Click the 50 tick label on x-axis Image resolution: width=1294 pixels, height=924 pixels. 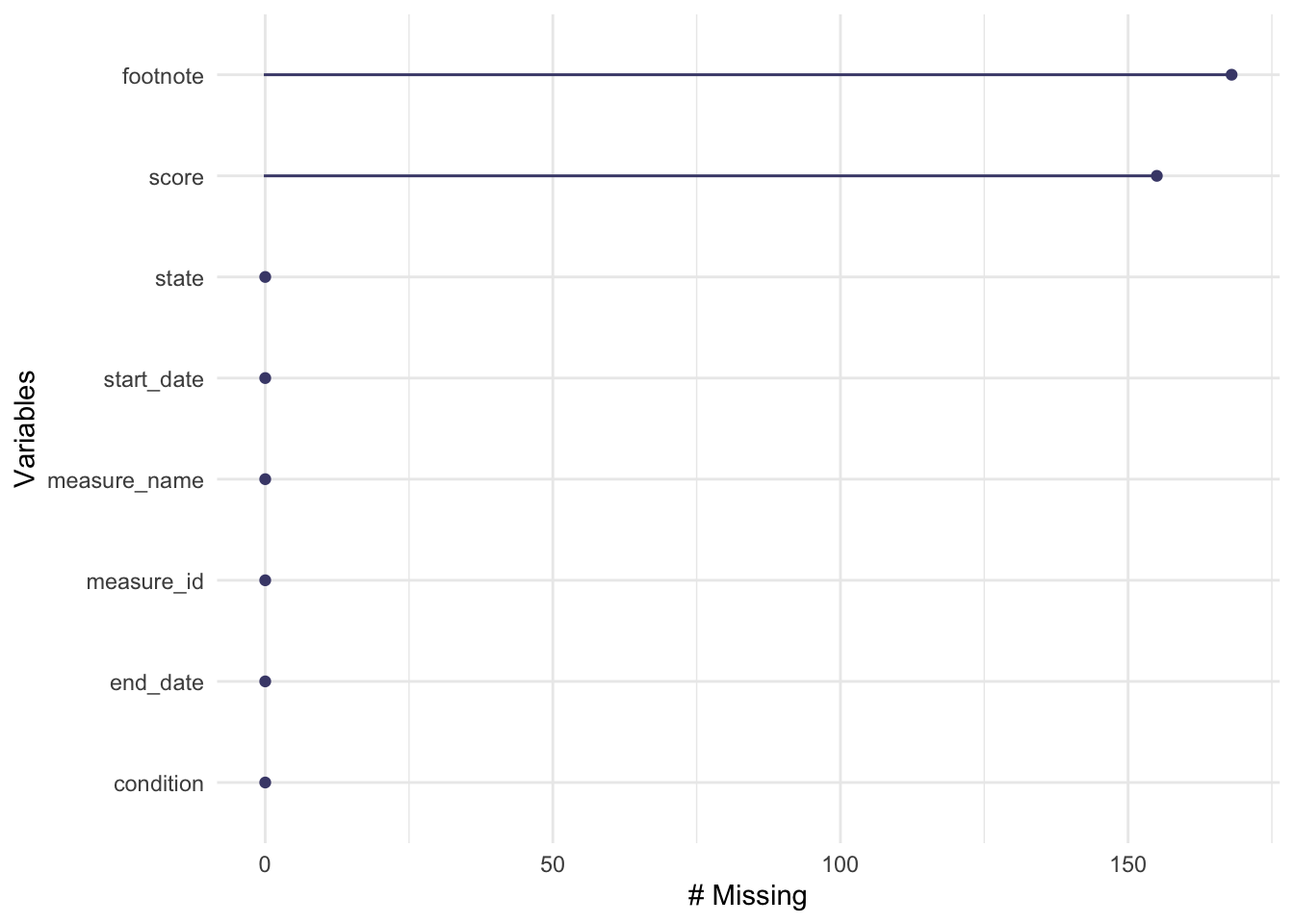(x=553, y=864)
